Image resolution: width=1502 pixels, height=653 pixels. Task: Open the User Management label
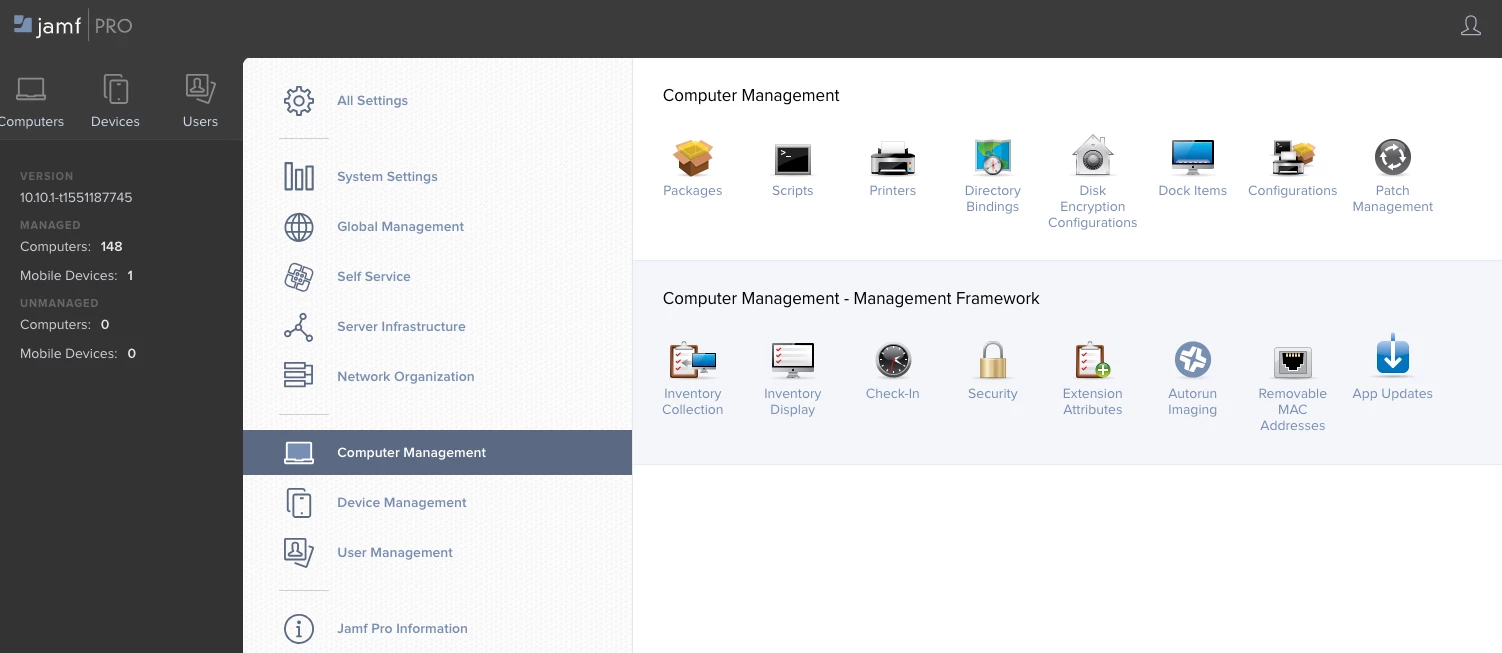tap(395, 553)
